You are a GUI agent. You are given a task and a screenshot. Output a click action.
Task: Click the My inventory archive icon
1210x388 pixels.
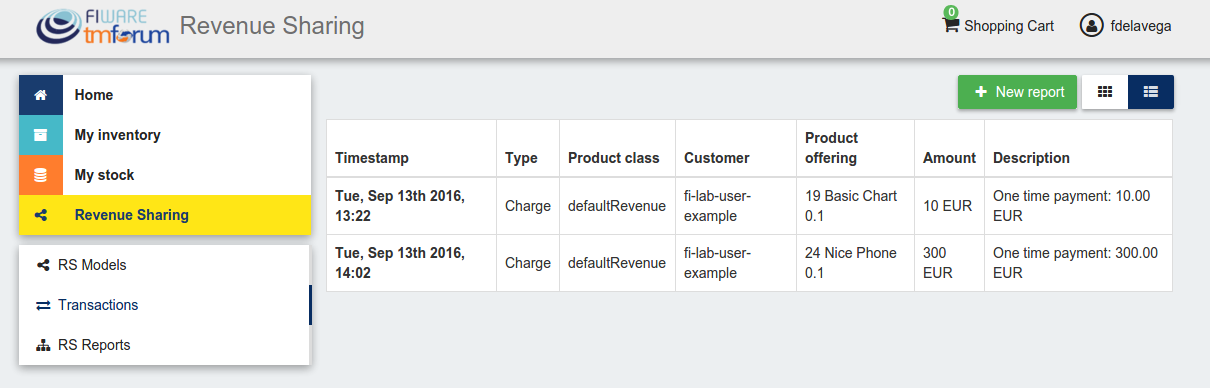pyautogui.click(x=41, y=135)
